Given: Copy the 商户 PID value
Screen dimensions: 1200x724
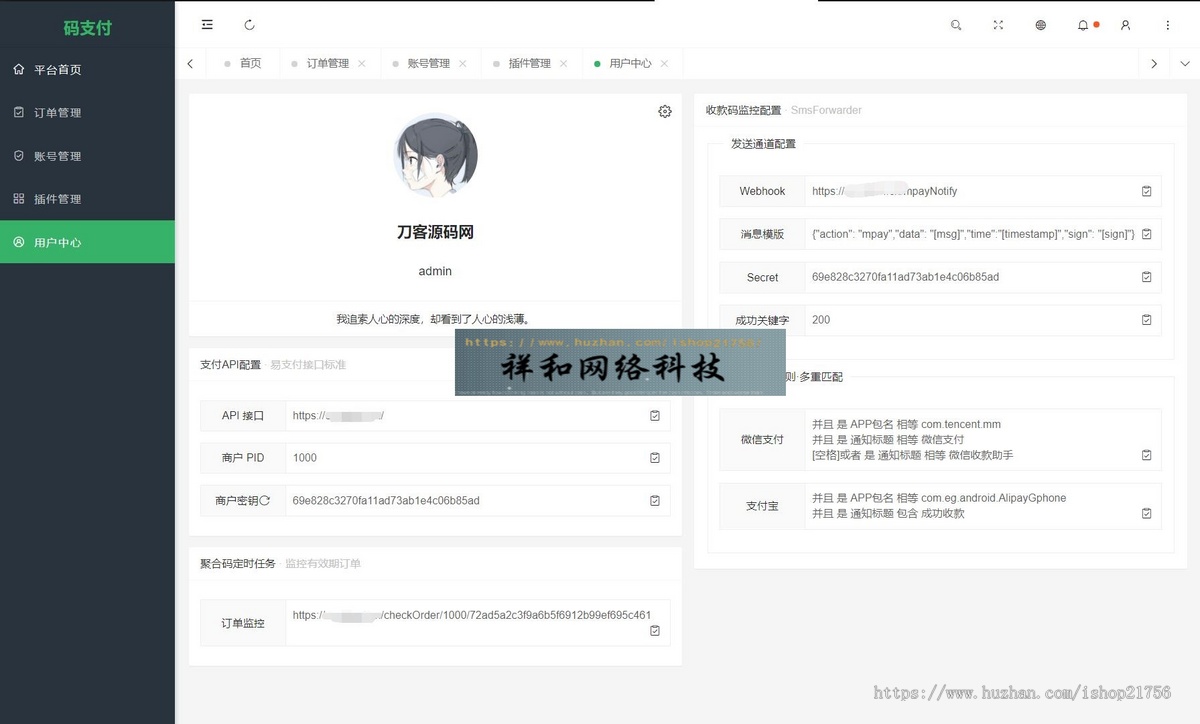Looking at the screenshot, I should 655,457.
